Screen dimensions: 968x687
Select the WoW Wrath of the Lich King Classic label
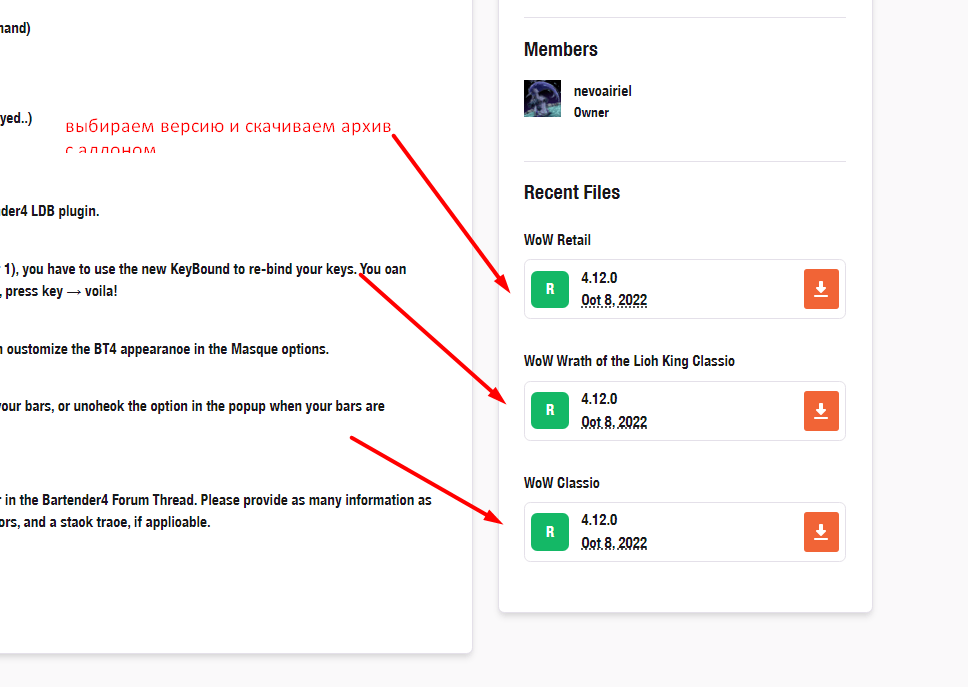pyautogui.click(x=629, y=361)
